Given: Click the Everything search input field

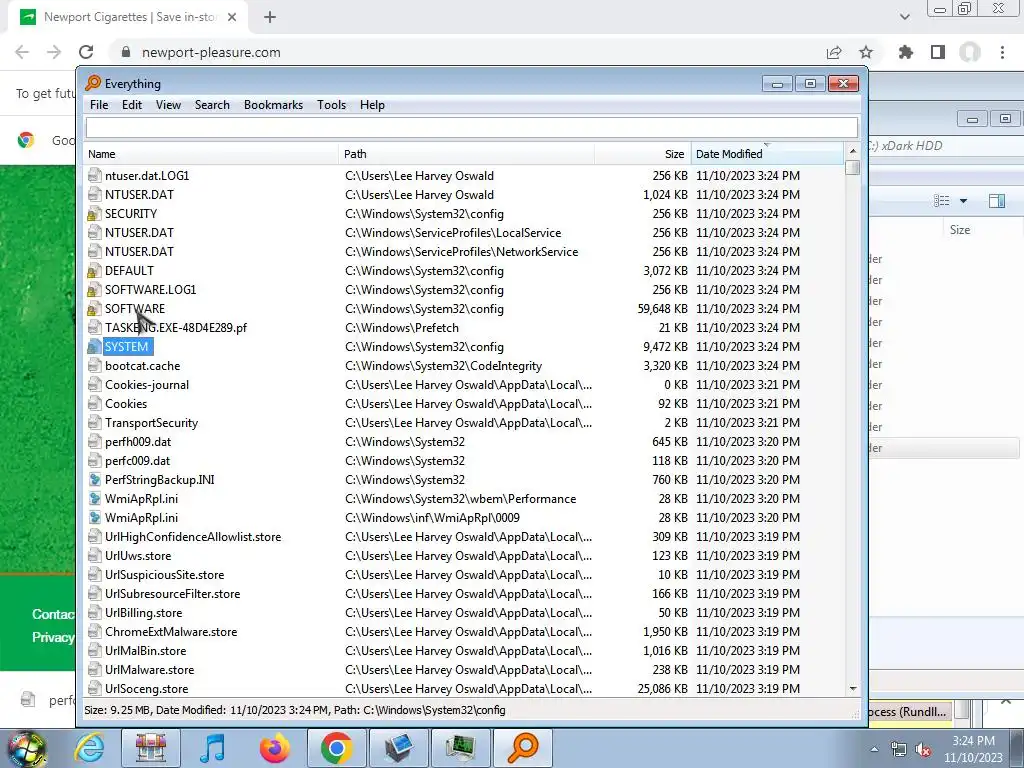Looking at the screenshot, I should [x=472, y=127].
